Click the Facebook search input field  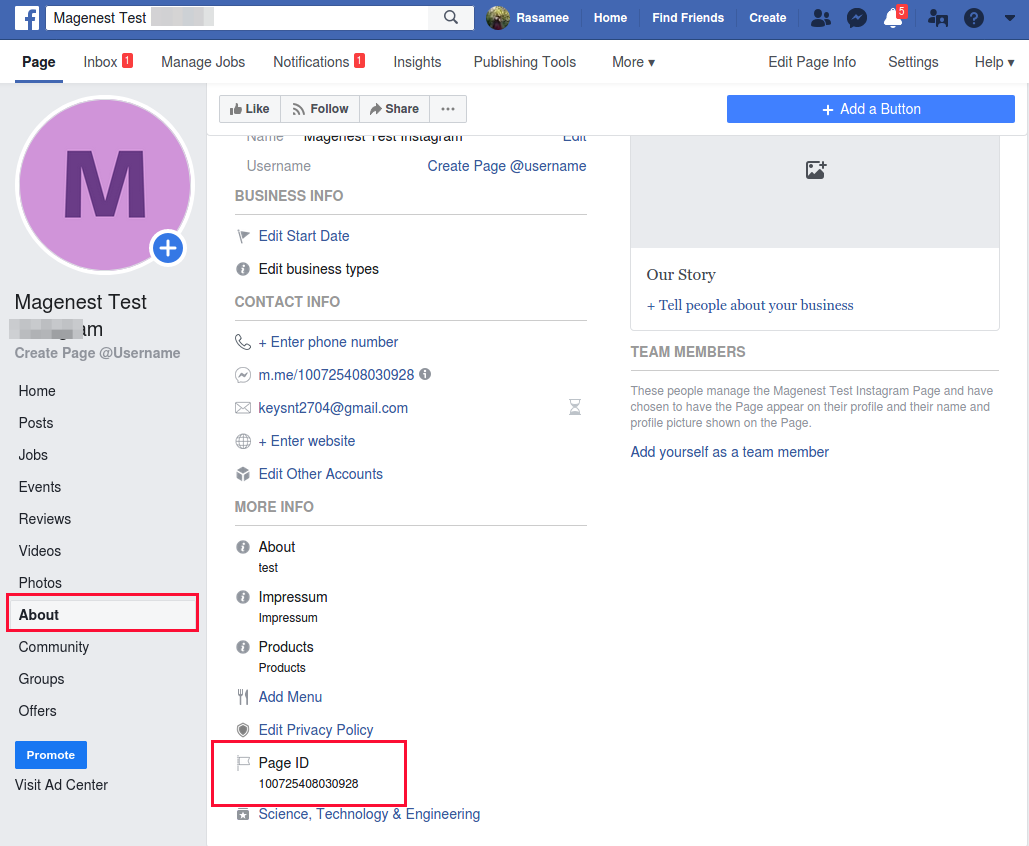(x=240, y=18)
